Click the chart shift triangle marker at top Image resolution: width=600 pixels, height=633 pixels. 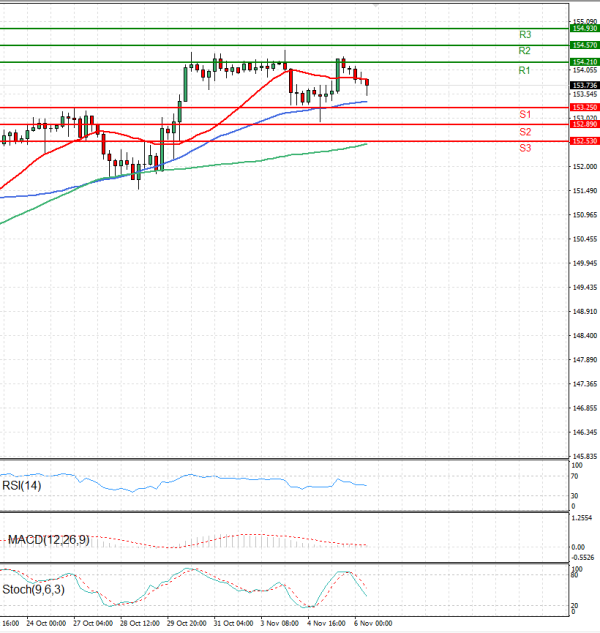tap(376, 5)
